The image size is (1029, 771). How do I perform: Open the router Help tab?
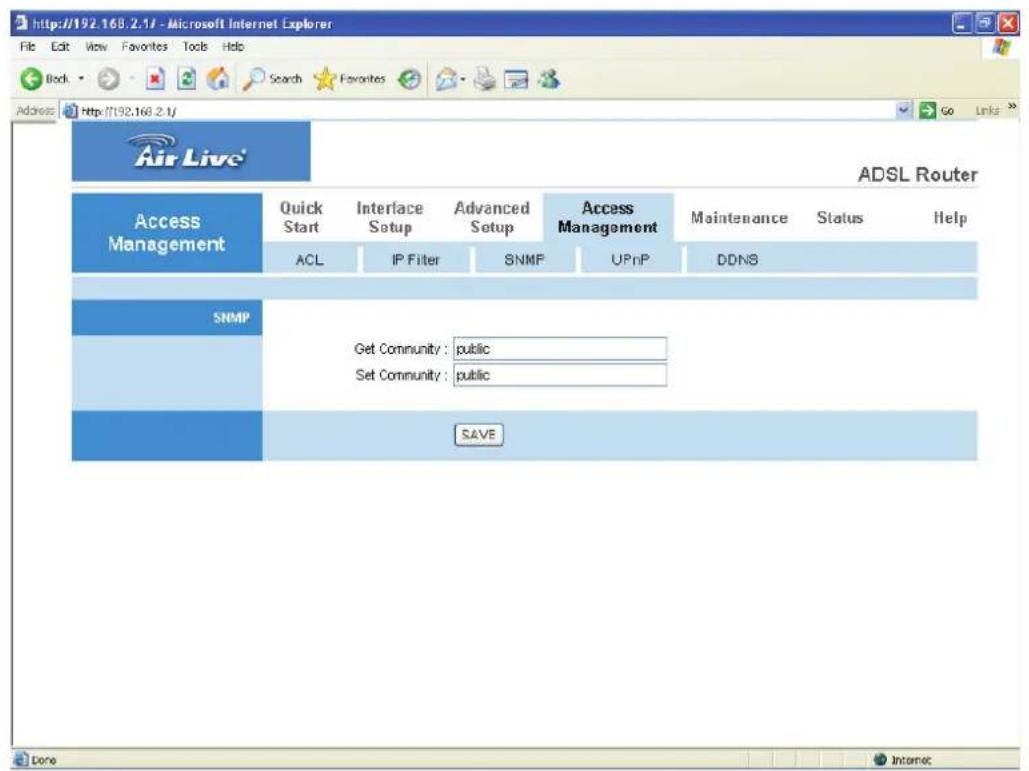coord(950,218)
